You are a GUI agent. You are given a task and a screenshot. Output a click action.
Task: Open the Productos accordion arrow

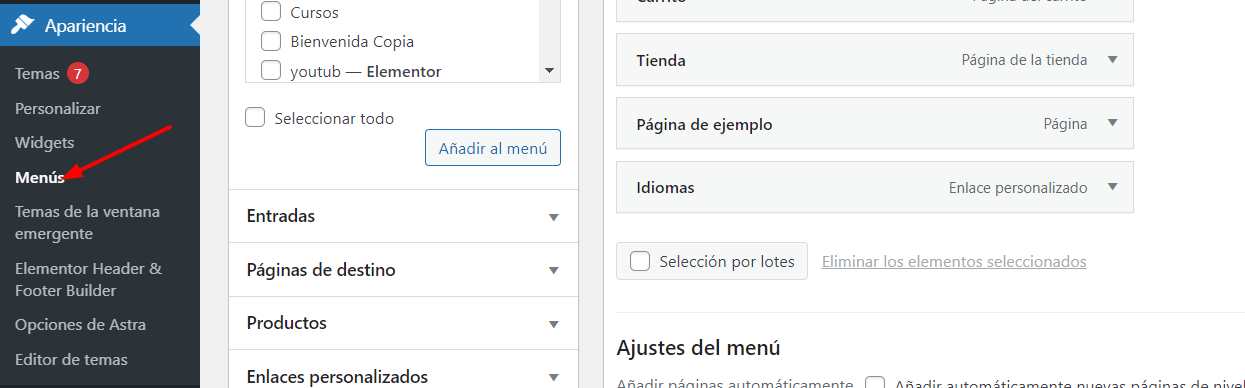click(x=554, y=324)
